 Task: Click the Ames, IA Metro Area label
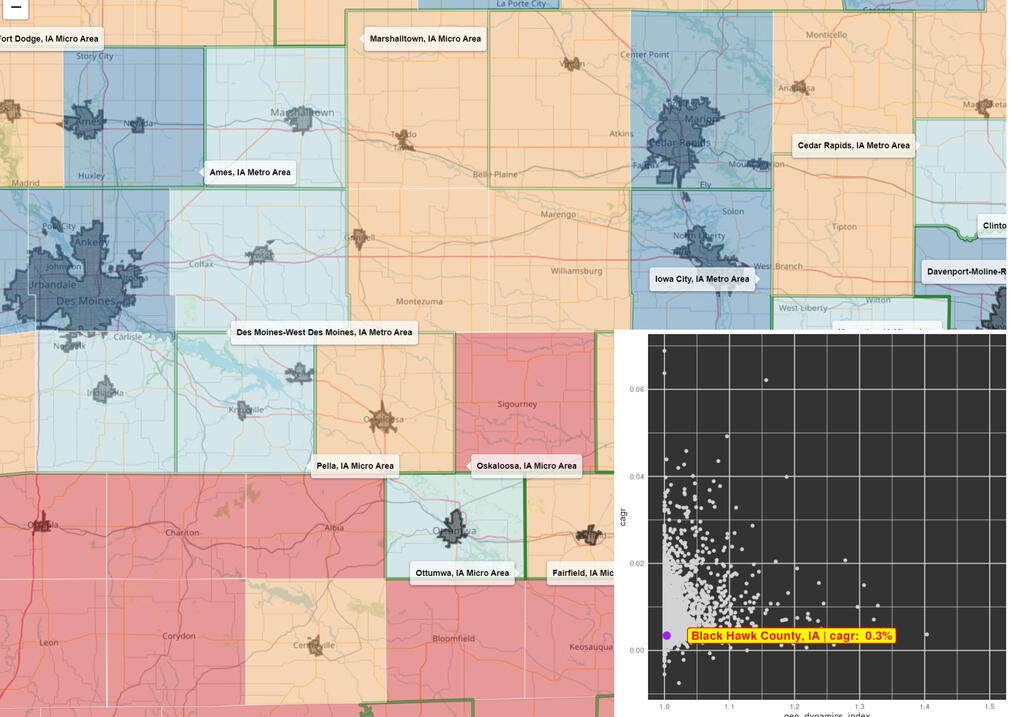click(x=250, y=173)
